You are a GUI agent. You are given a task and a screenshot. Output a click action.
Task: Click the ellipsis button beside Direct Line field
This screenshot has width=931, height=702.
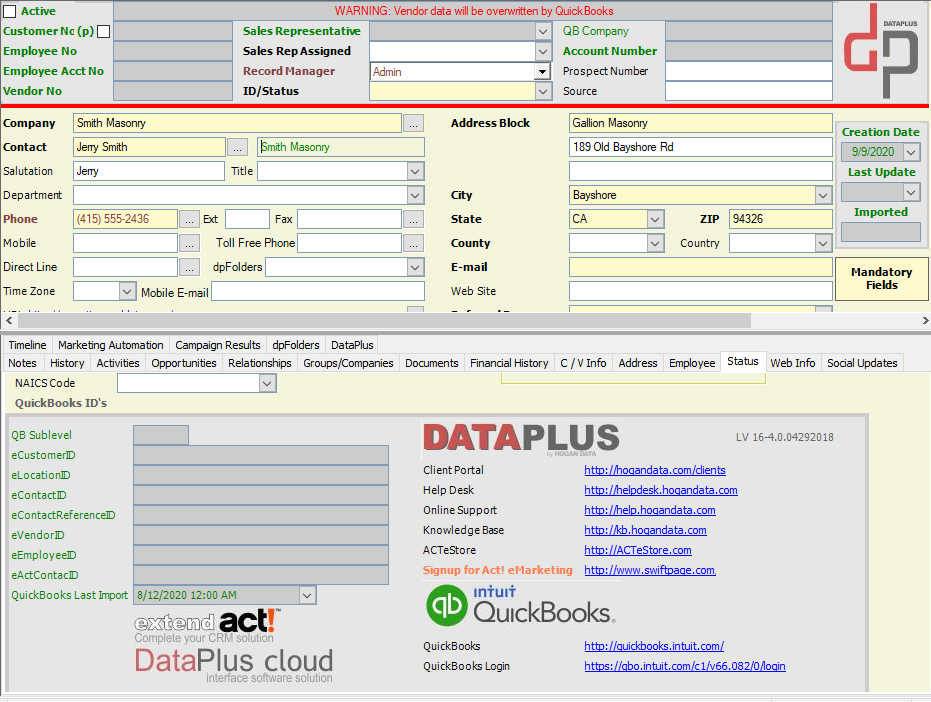189,267
